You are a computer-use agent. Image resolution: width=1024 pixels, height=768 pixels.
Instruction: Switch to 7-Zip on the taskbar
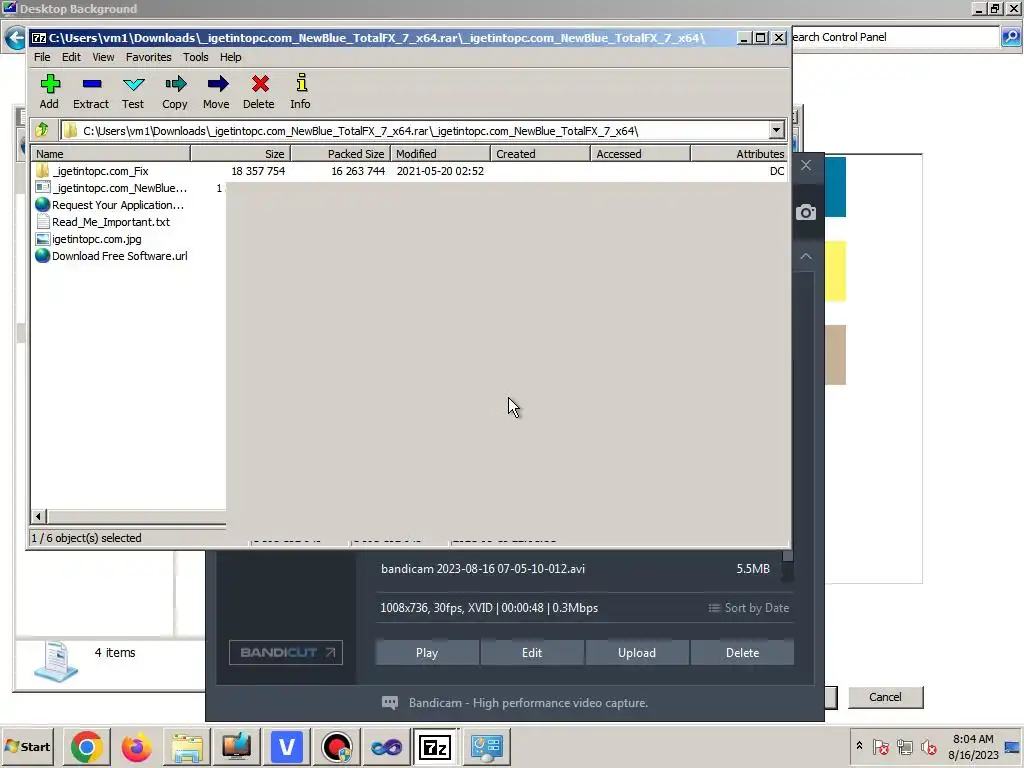tap(436, 747)
